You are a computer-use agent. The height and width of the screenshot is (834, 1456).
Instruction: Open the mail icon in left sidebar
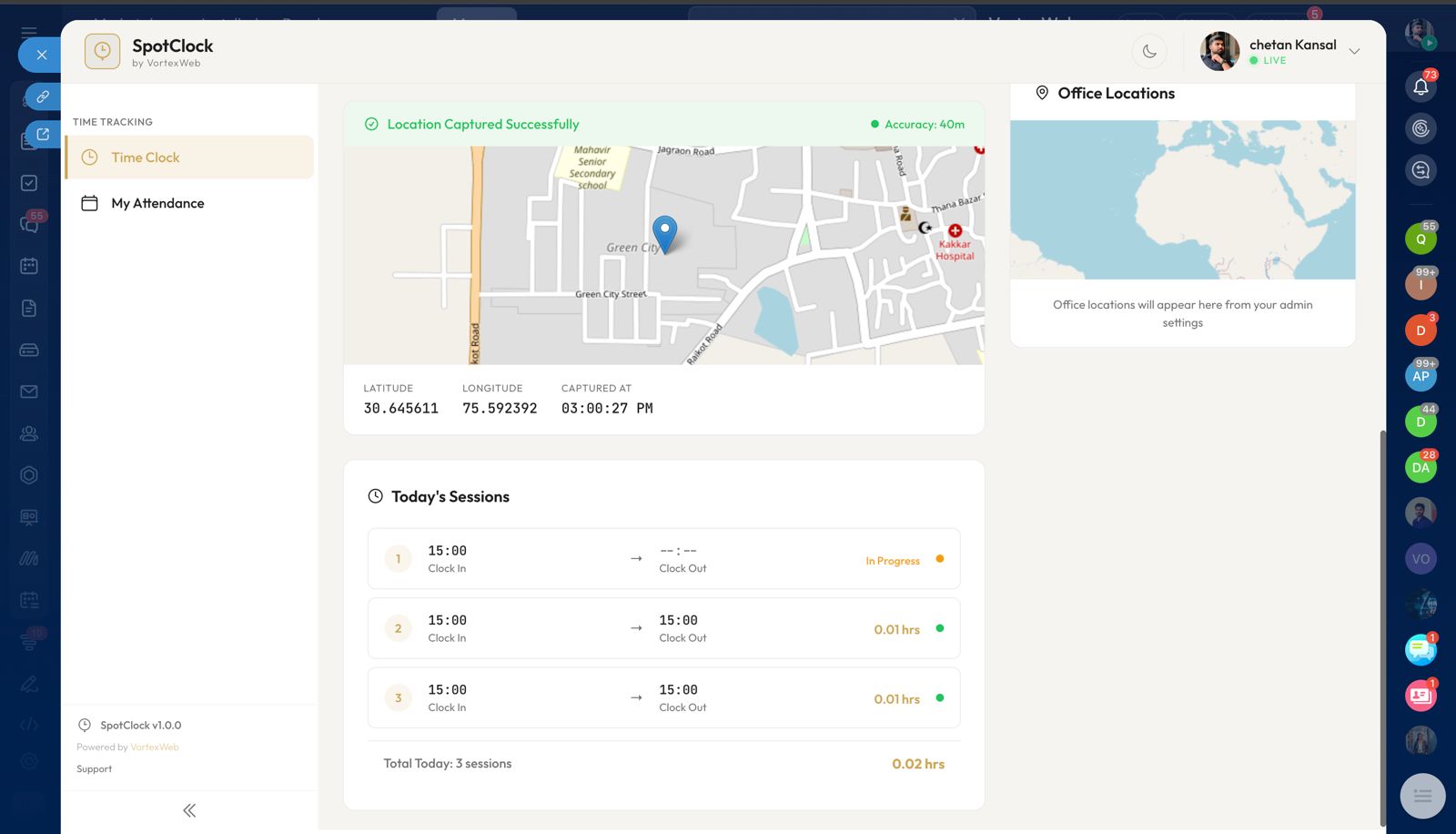coord(29,392)
